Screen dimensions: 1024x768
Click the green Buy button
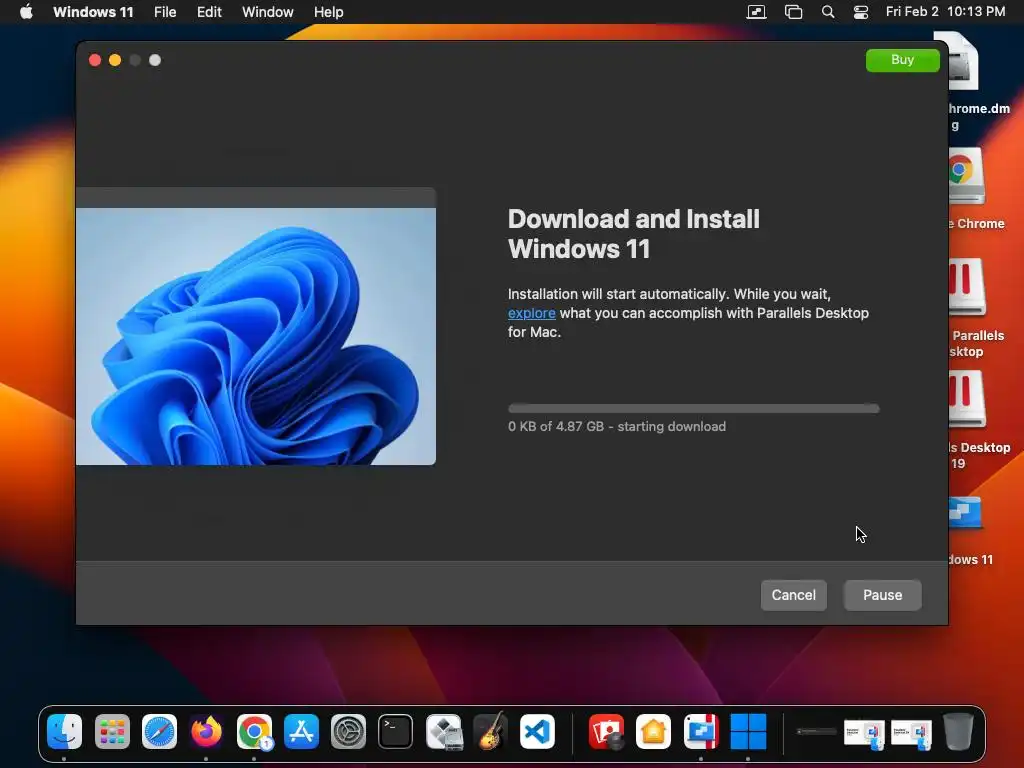(x=903, y=60)
